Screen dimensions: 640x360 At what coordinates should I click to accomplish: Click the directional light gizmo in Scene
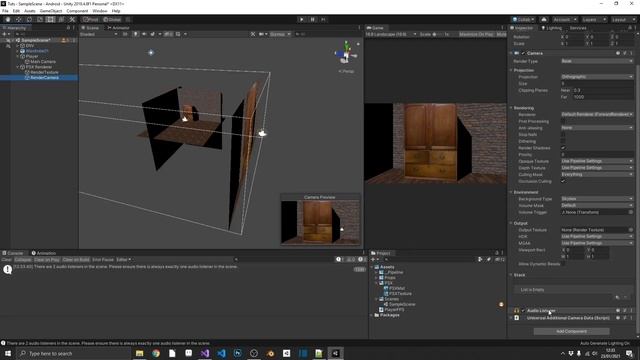[x=151, y=52]
